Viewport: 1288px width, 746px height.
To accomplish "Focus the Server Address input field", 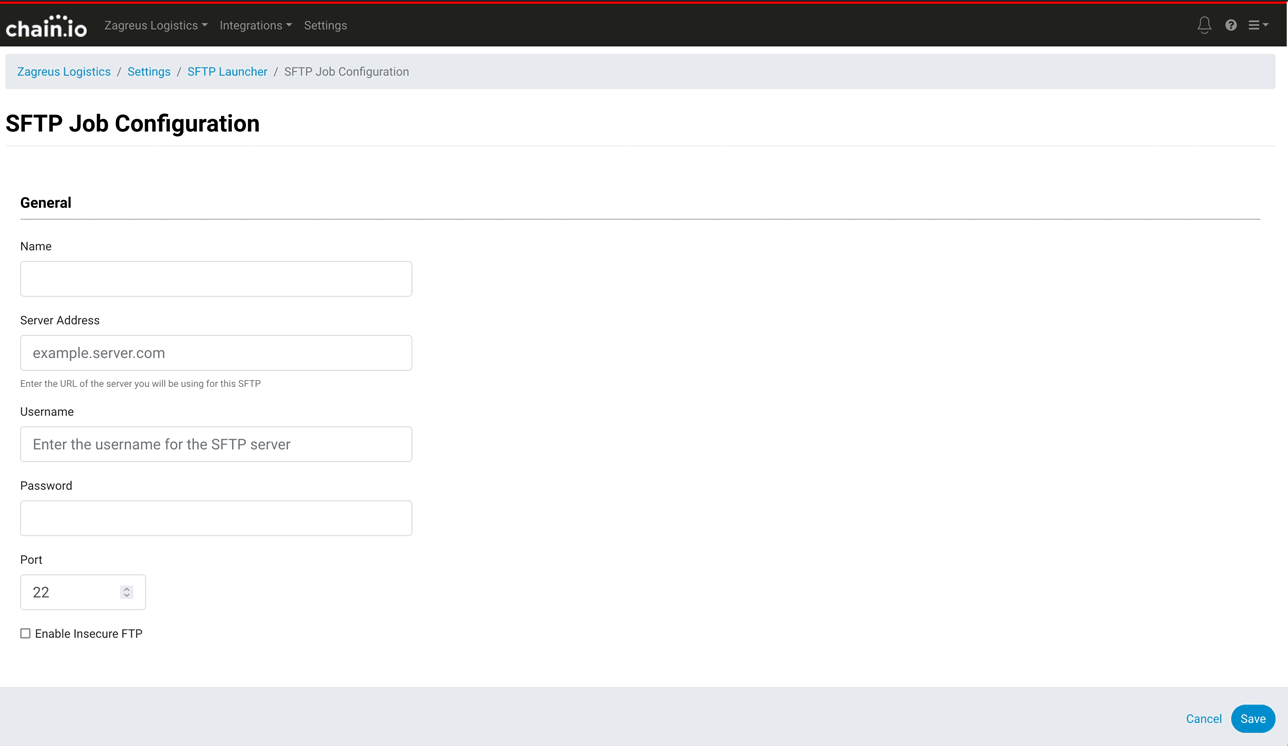I will click(216, 353).
